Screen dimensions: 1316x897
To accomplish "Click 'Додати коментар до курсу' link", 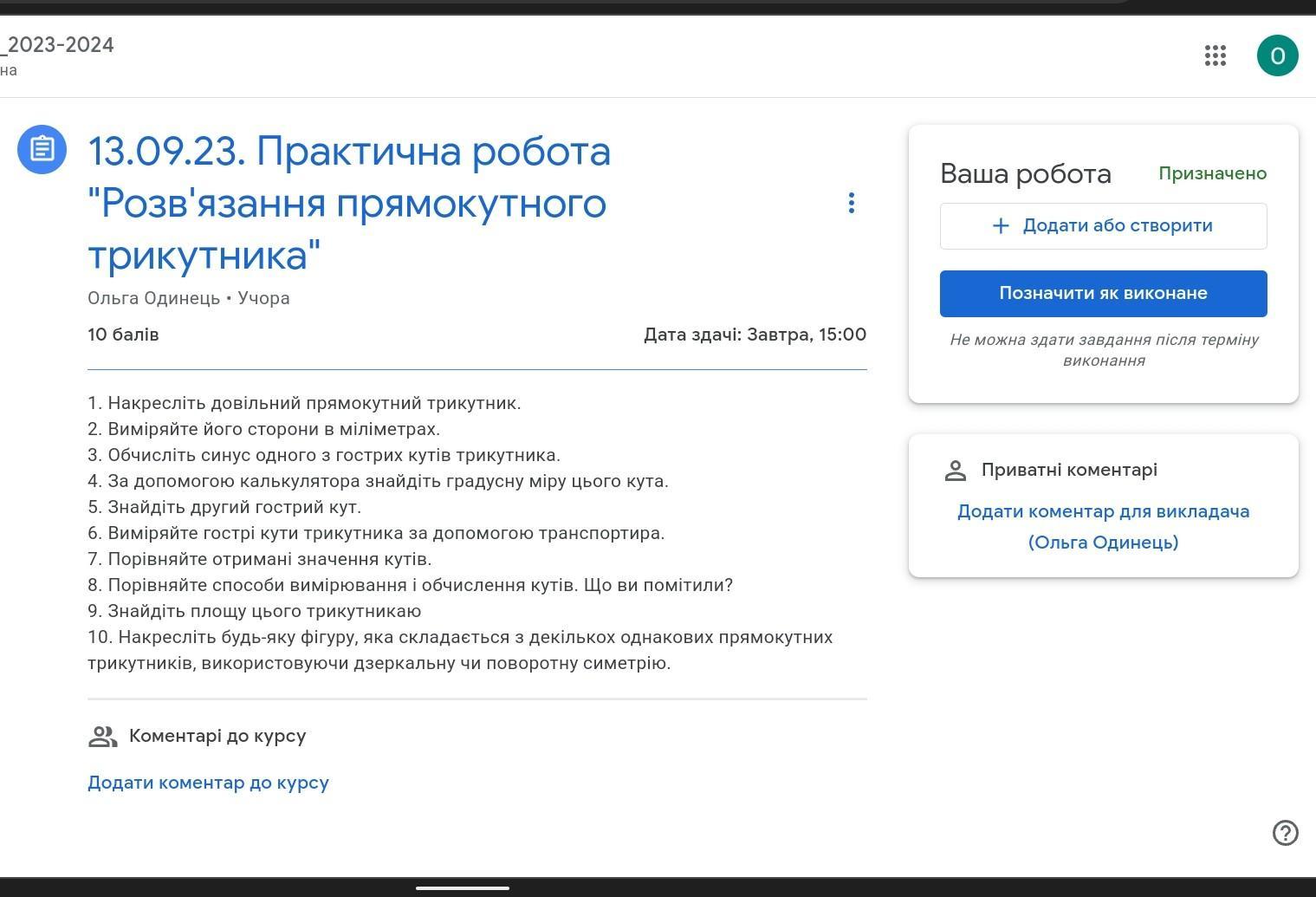I will click(x=208, y=783).
